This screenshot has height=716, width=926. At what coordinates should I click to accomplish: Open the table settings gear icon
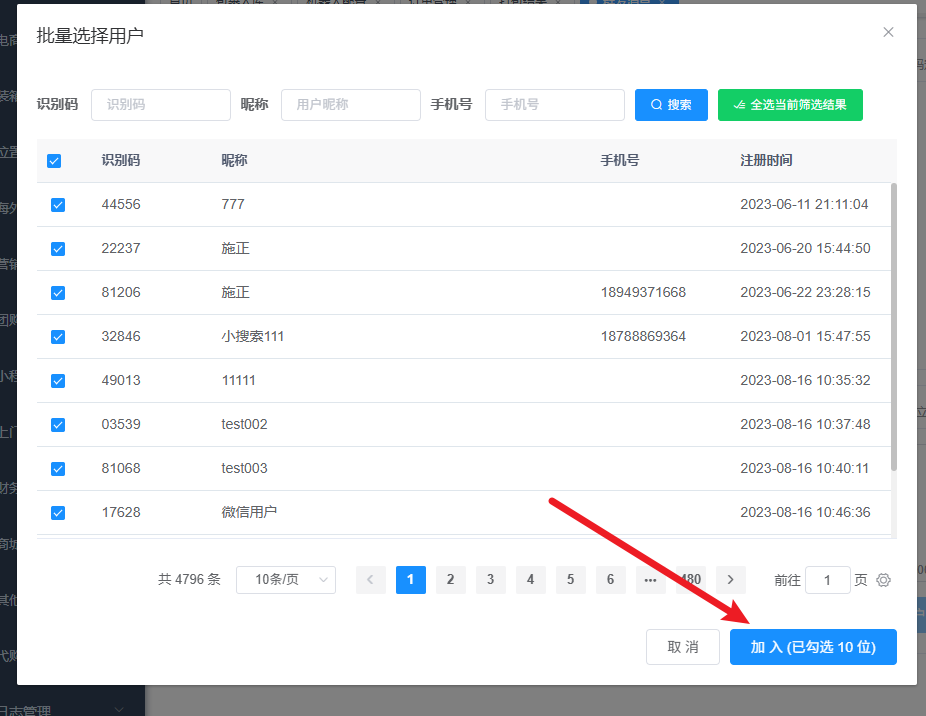pyautogui.click(x=883, y=580)
